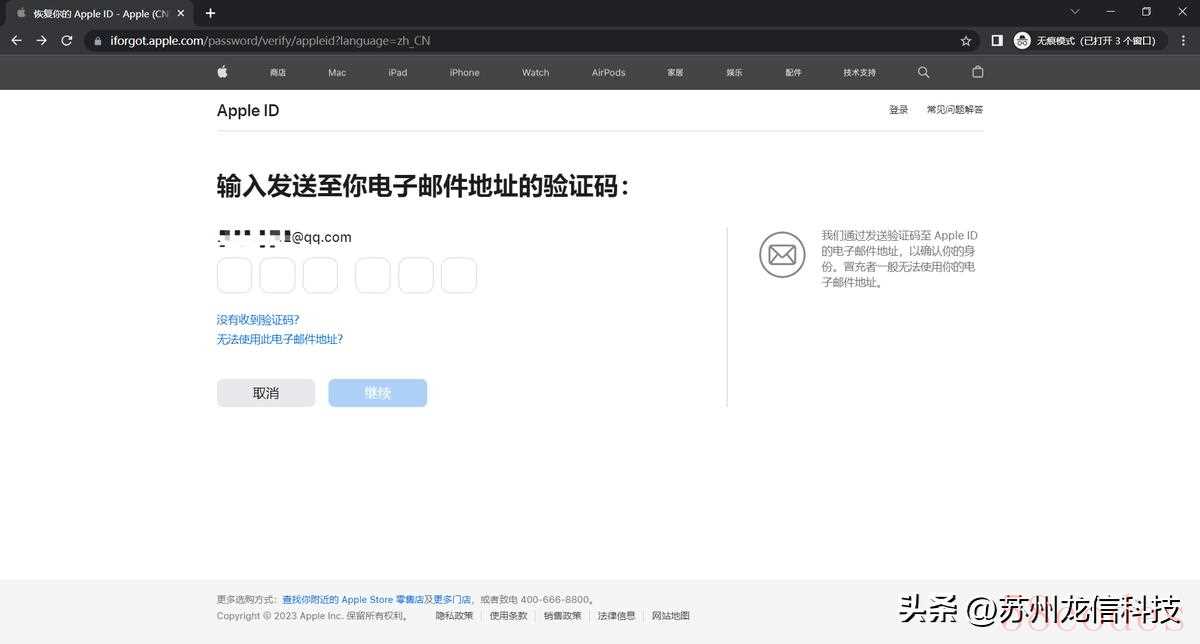Click the 无法使用此电子邮件地址? link
Image resolution: width=1200 pixels, height=644 pixels.
click(x=280, y=339)
